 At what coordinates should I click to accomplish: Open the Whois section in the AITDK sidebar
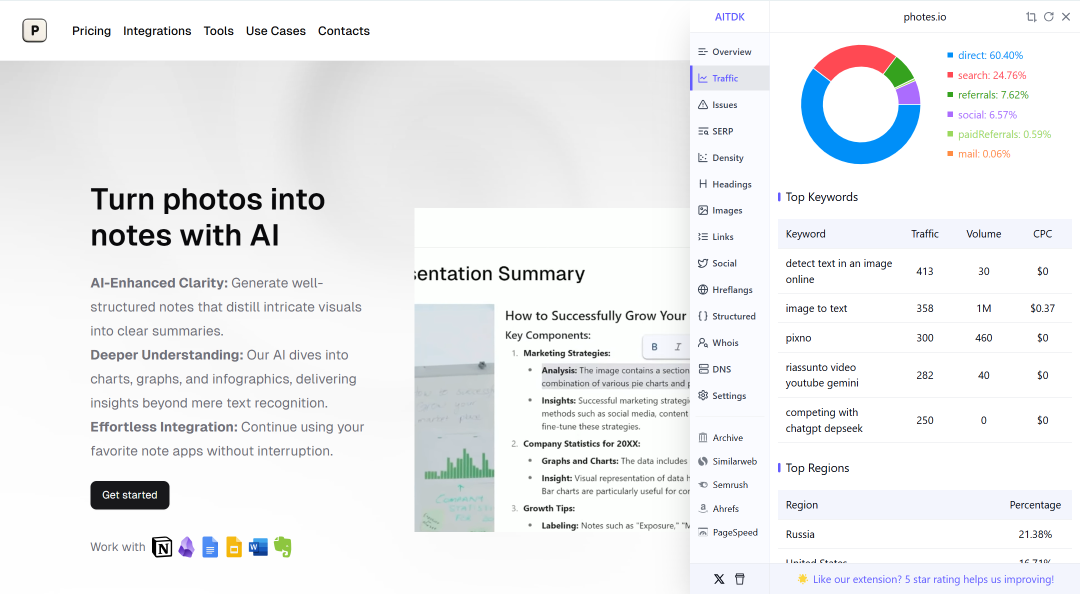tap(729, 342)
